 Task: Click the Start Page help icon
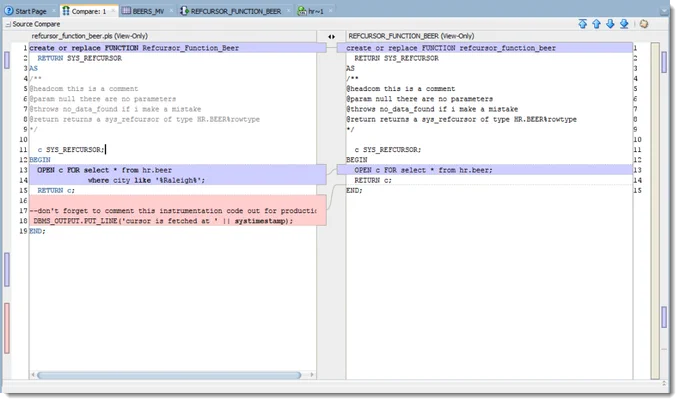click(x=9, y=11)
